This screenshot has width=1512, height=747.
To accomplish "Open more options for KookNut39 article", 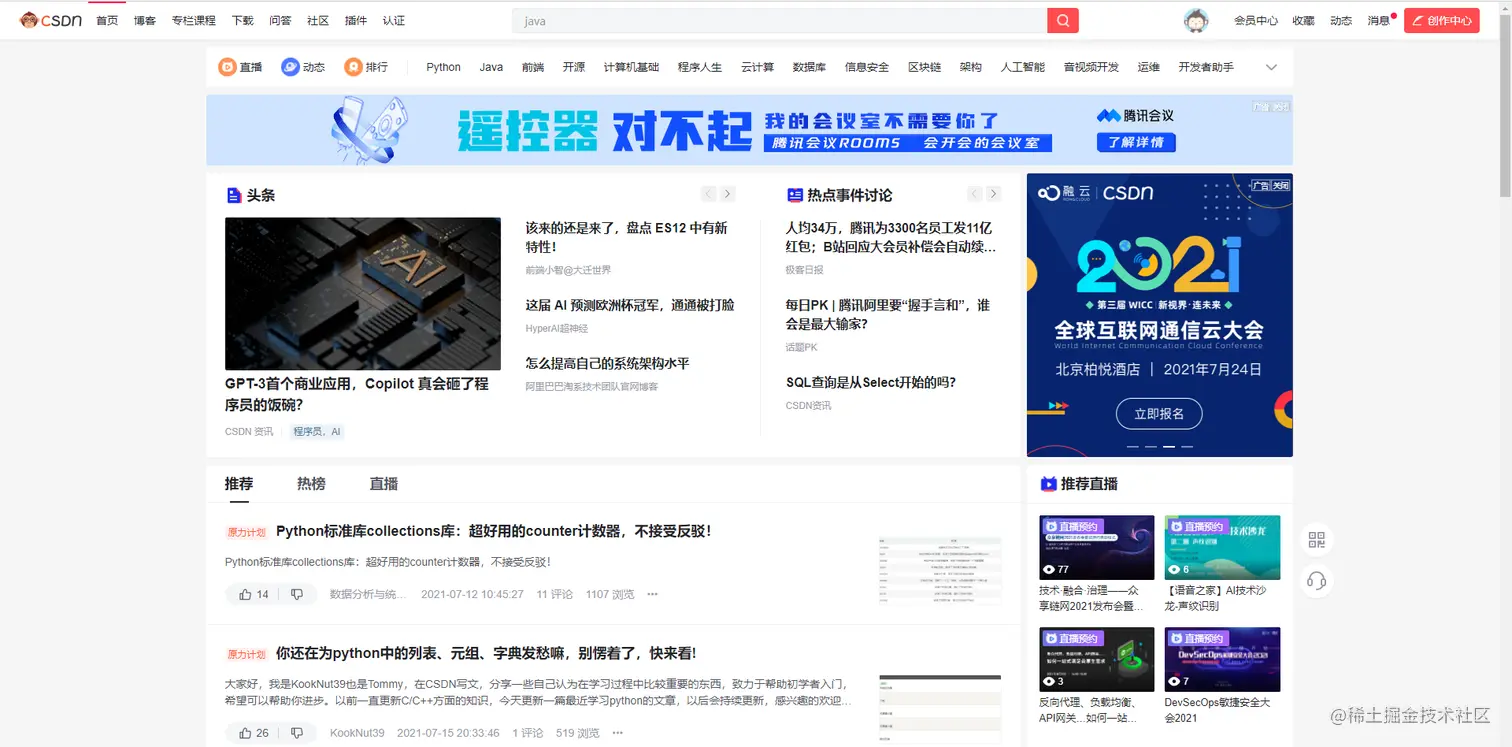I will click(x=618, y=733).
